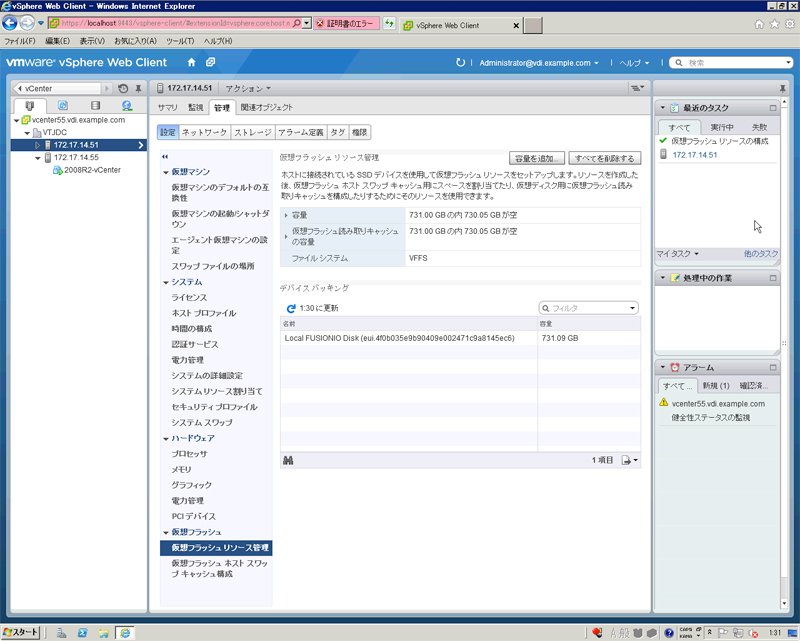Pin the vCenter navigator panel
Screen dimensions: 800x641
138,88
